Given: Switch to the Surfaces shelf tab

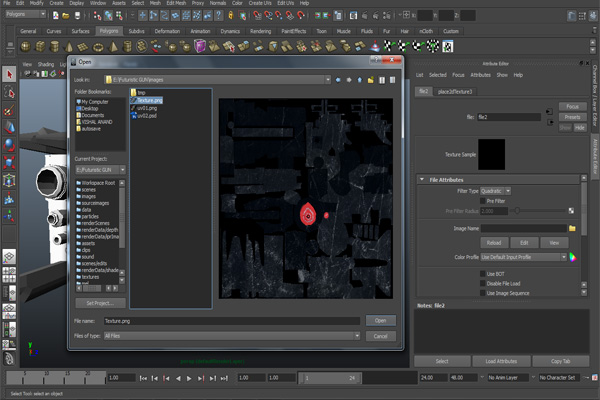Looking at the screenshot, I should pyautogui.click(x=80, y=31).
